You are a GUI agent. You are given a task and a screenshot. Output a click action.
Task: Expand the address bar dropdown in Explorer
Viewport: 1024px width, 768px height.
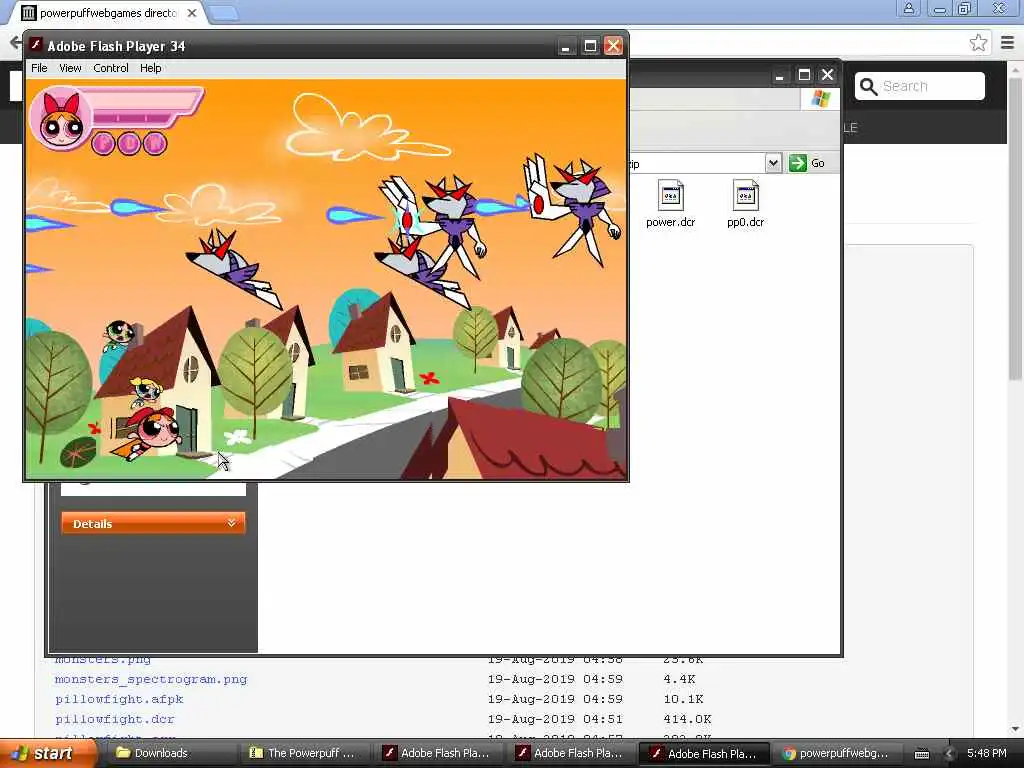click(x=773, y=163)
